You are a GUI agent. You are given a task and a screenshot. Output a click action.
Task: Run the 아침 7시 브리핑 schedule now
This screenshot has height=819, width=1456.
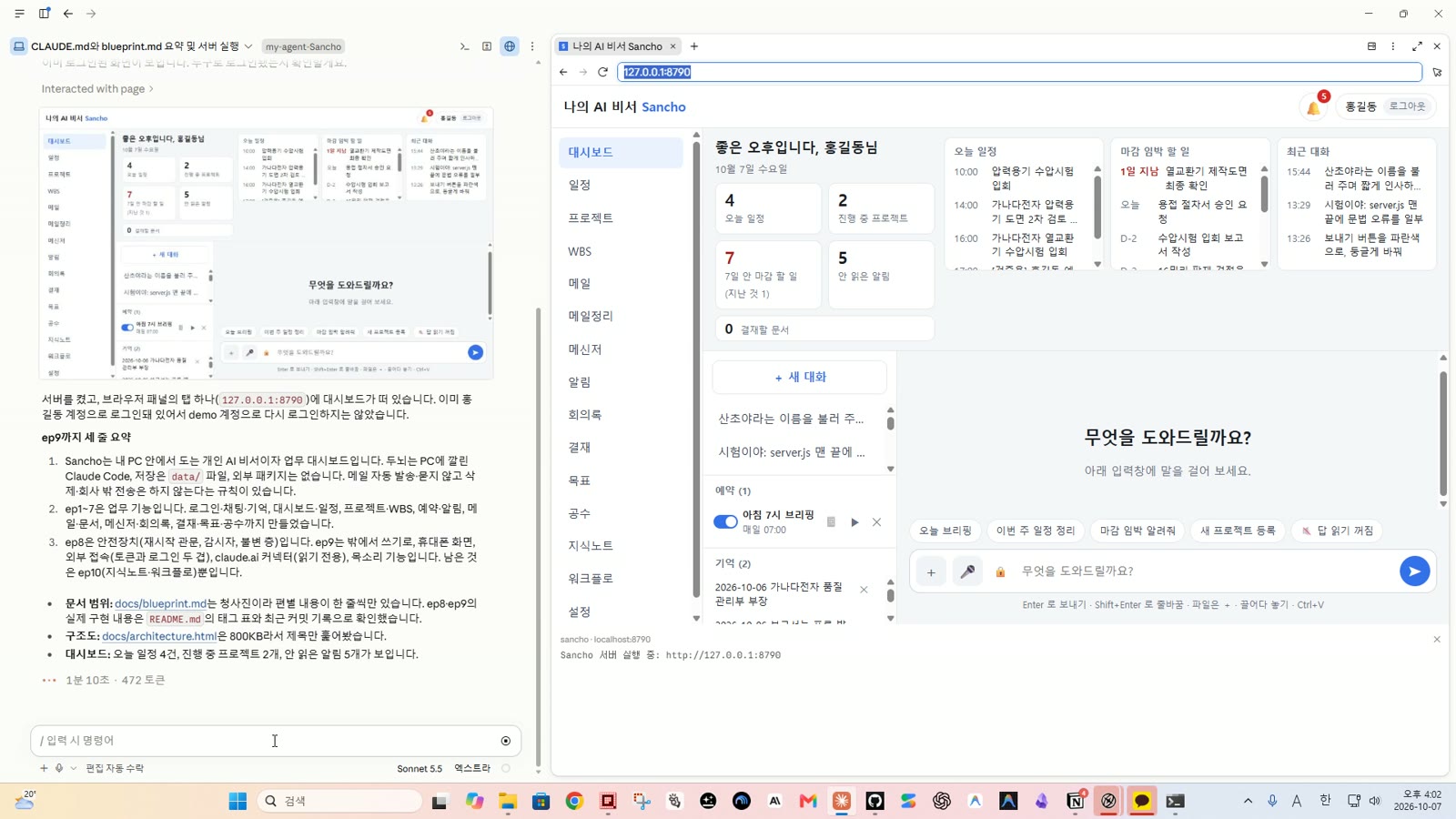pyautogui.click(x=854, y=522)
